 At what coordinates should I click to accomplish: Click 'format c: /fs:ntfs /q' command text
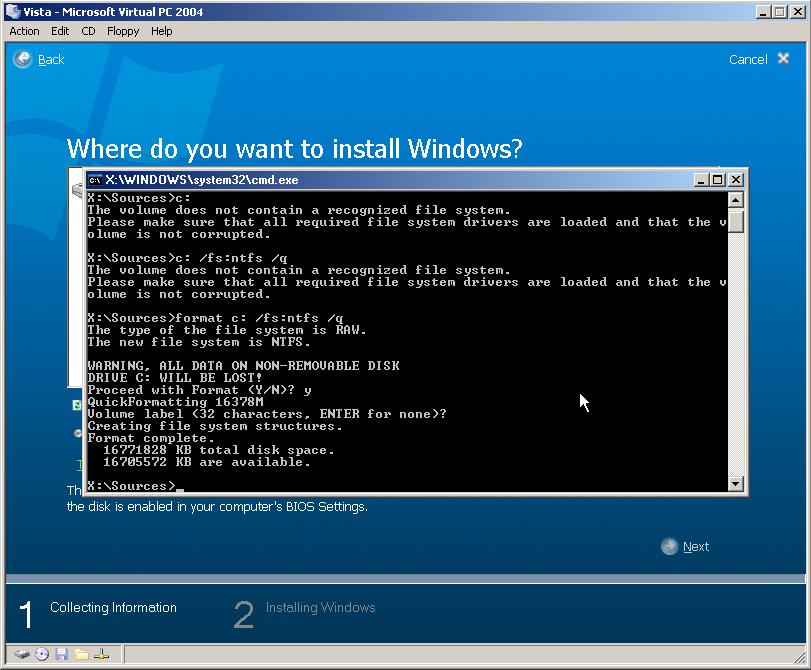pos(259,318)
